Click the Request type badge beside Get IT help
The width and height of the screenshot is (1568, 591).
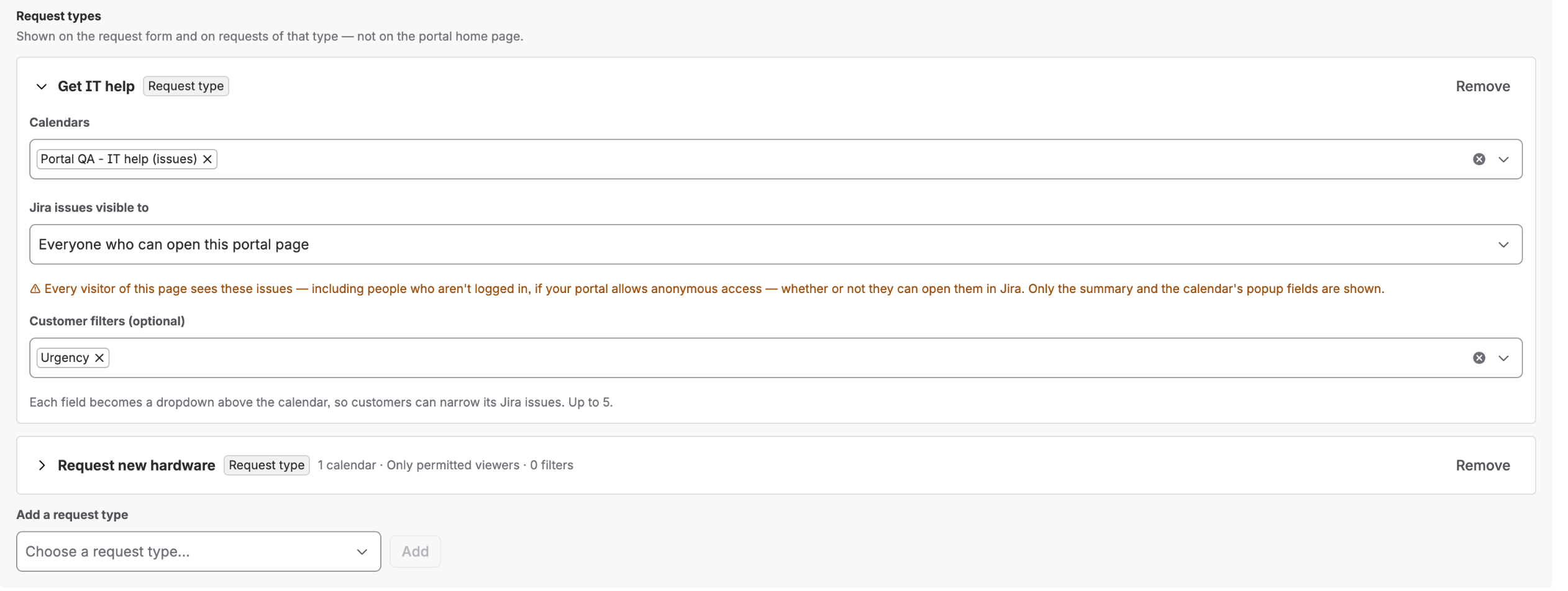[186, 86]
